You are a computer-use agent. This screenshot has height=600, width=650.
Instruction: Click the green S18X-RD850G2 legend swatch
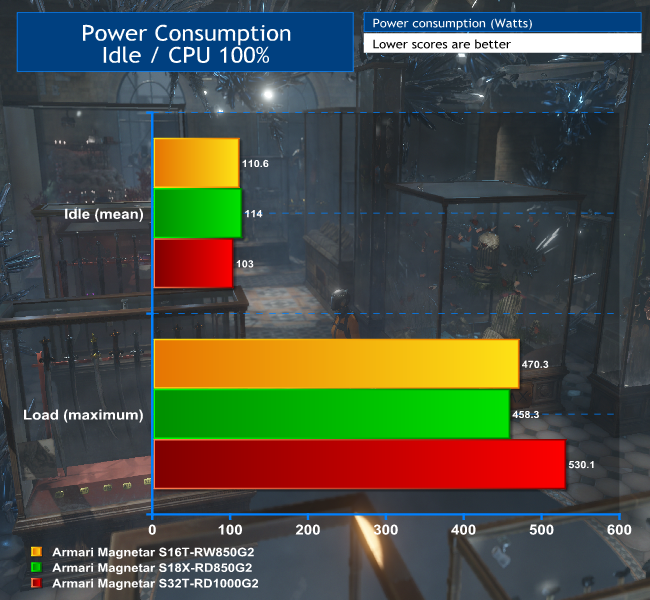(x=36, y=567)
